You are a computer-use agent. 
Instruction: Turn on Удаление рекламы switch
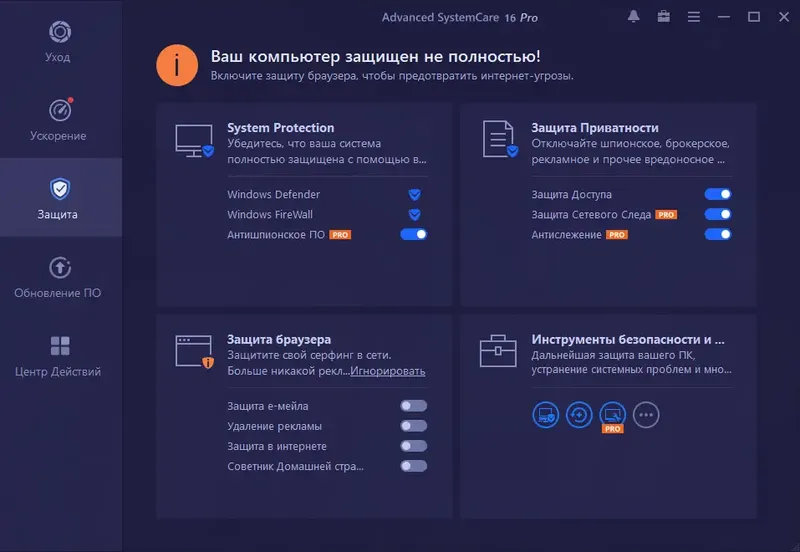pyautogui.click(x=414, y=426)
